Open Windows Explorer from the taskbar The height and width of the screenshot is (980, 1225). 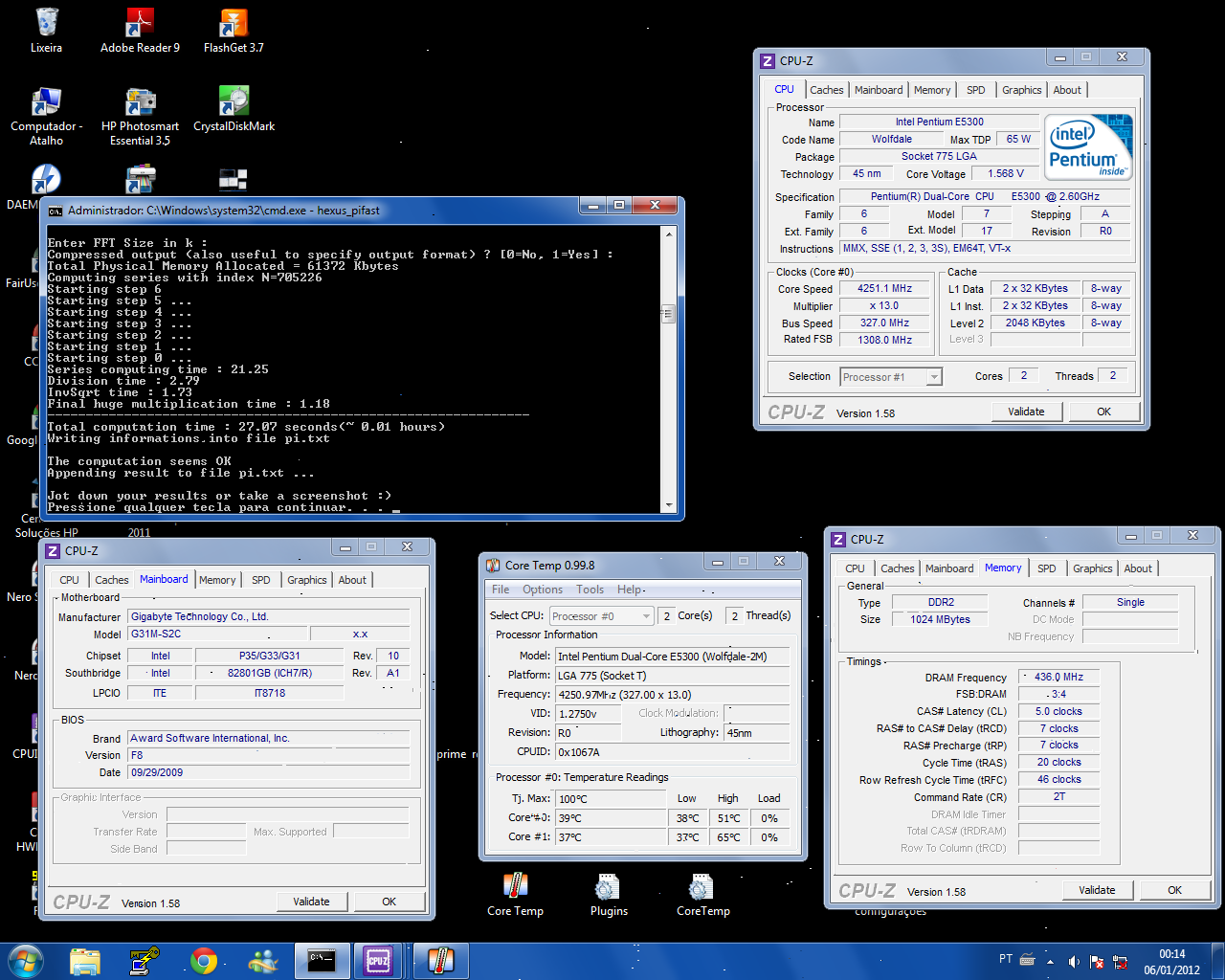click(85, 961)
